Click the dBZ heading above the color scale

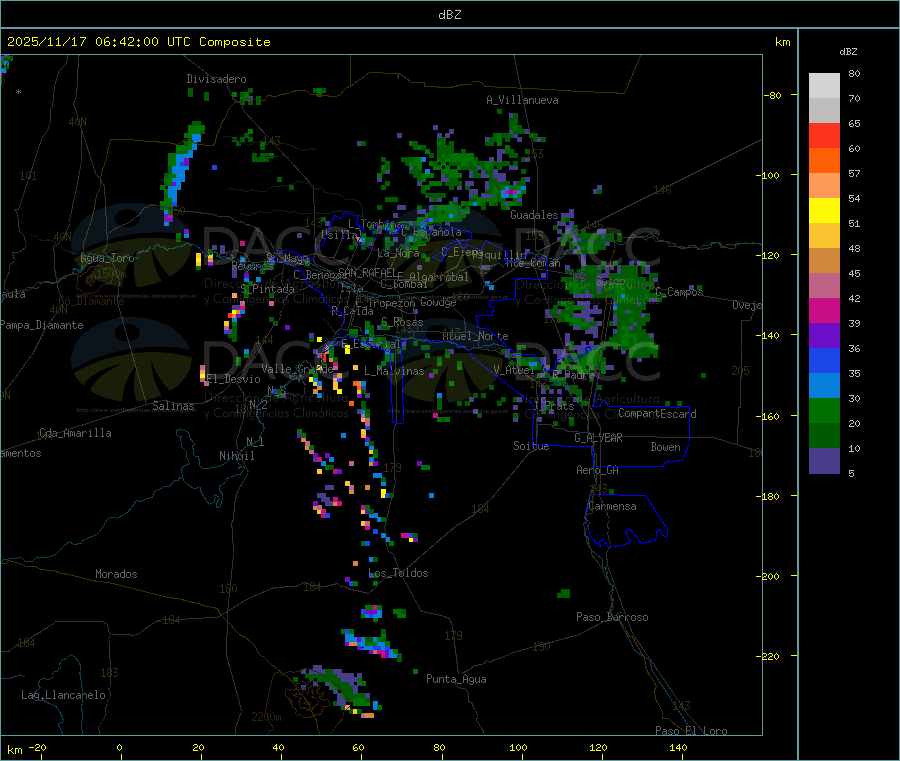tap(848, 52)
